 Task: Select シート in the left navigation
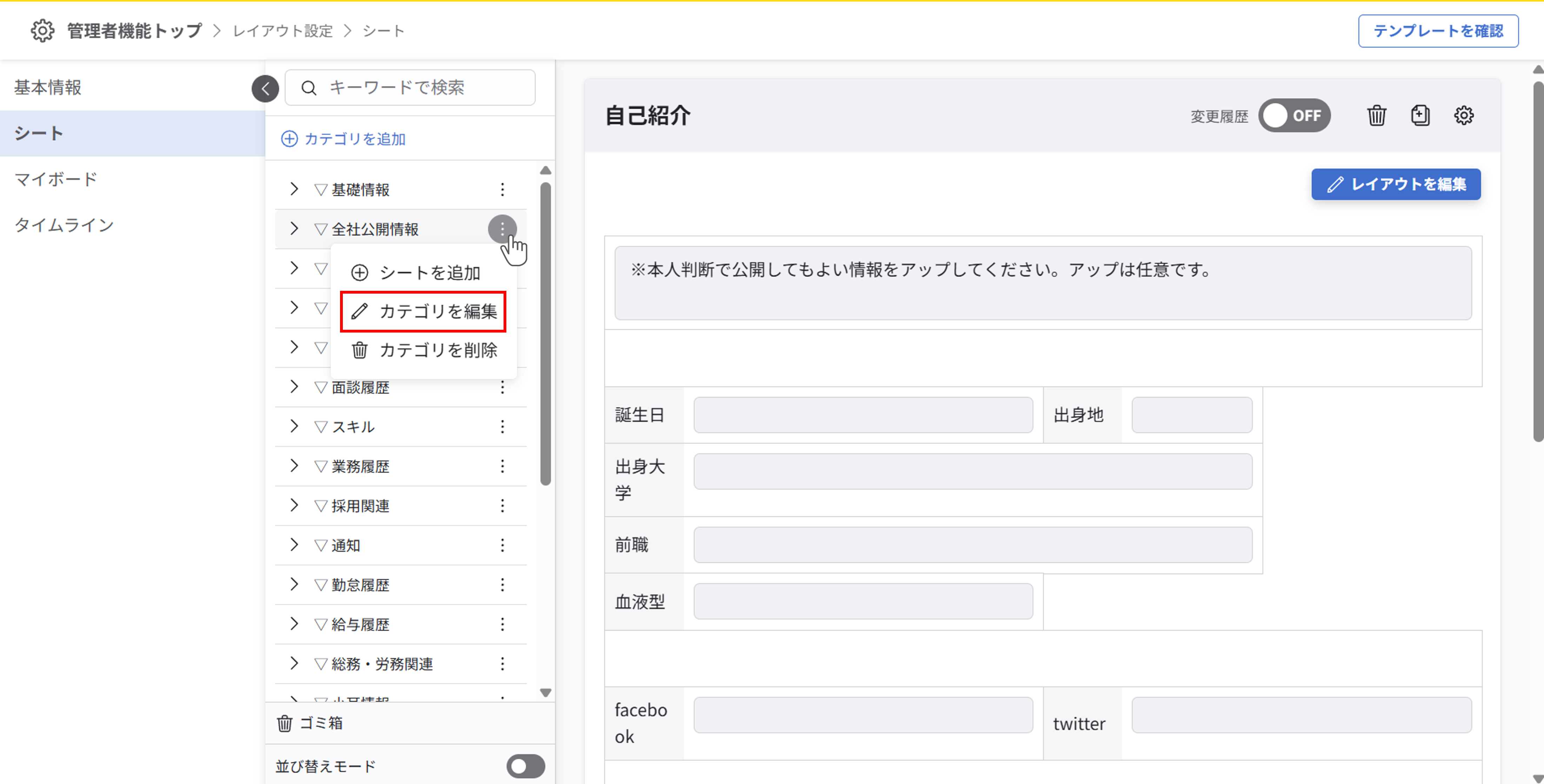[x=132, y=133]
